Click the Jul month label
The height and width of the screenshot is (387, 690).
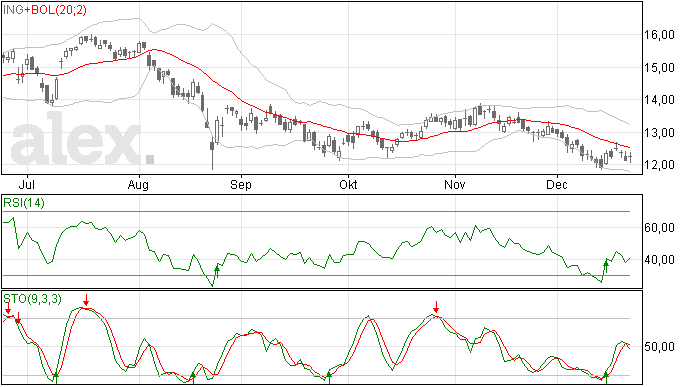click(x=27, y=184)
